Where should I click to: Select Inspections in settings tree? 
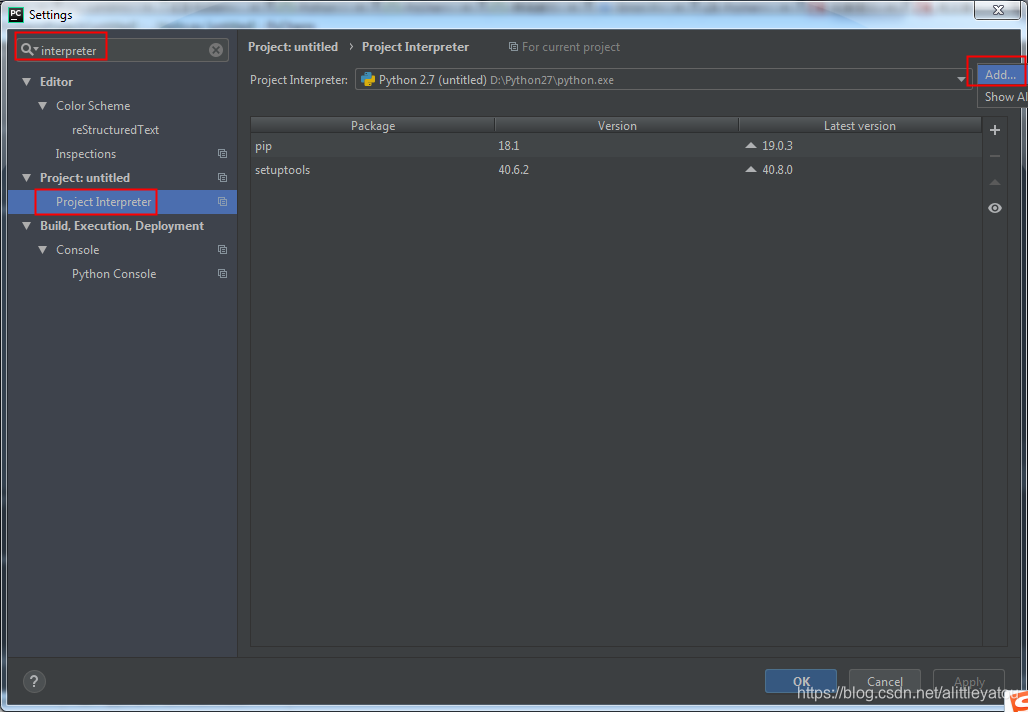[86, 153]
